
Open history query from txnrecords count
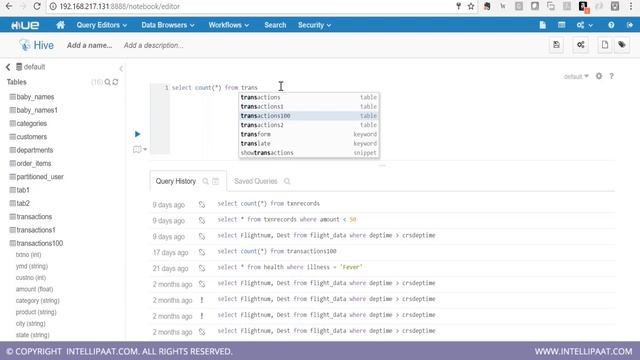click(269, 203)
